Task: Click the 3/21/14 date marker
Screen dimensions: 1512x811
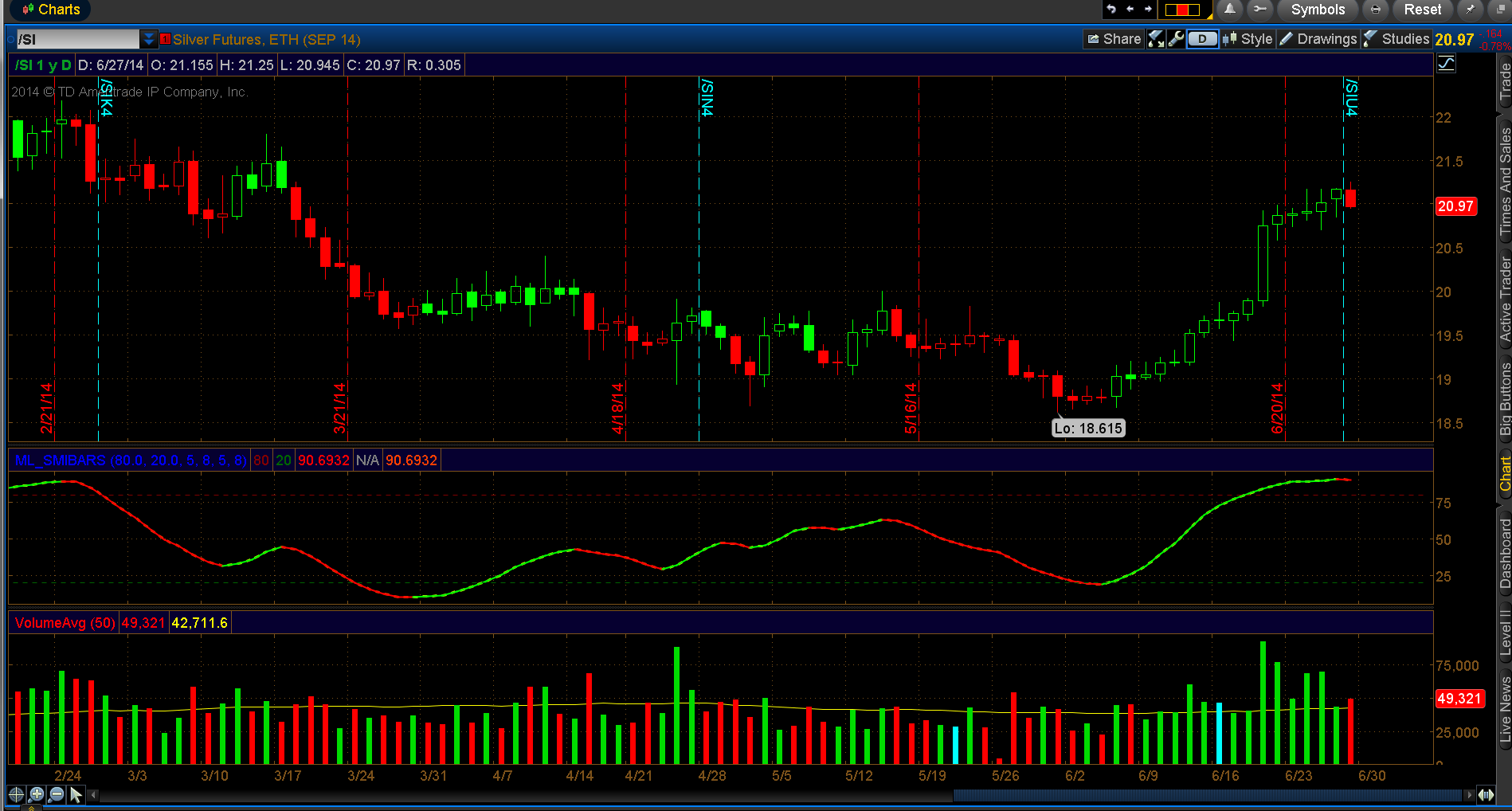Action: coord(339,408)
